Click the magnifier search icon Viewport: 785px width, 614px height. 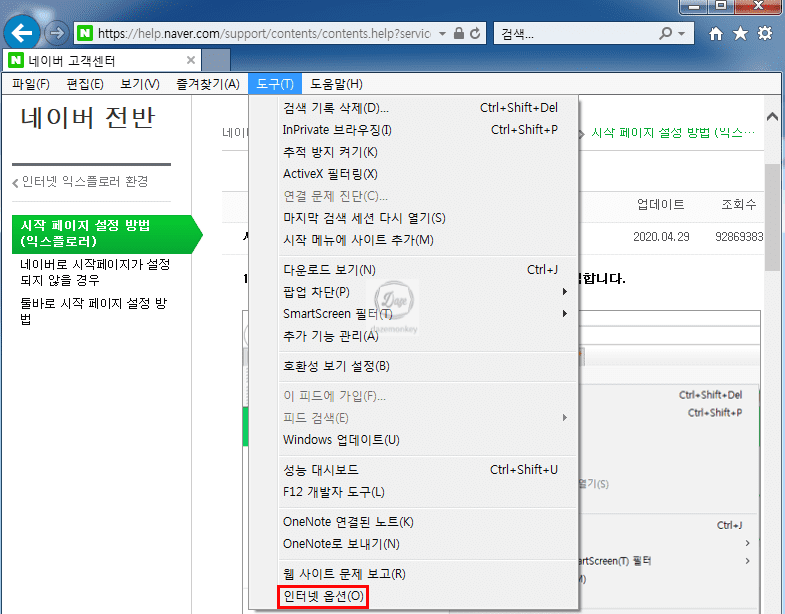(x=665, y=34)
